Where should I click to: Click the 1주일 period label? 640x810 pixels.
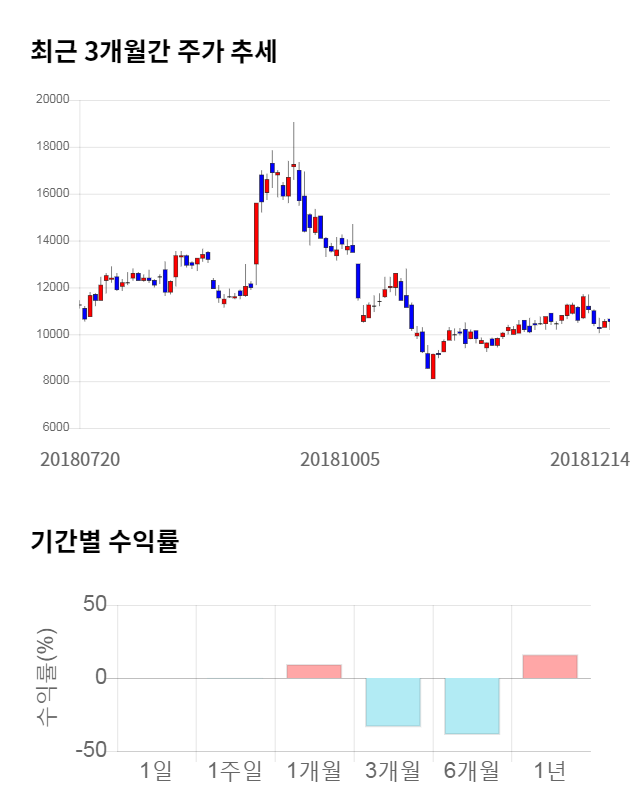click(235, 770)
